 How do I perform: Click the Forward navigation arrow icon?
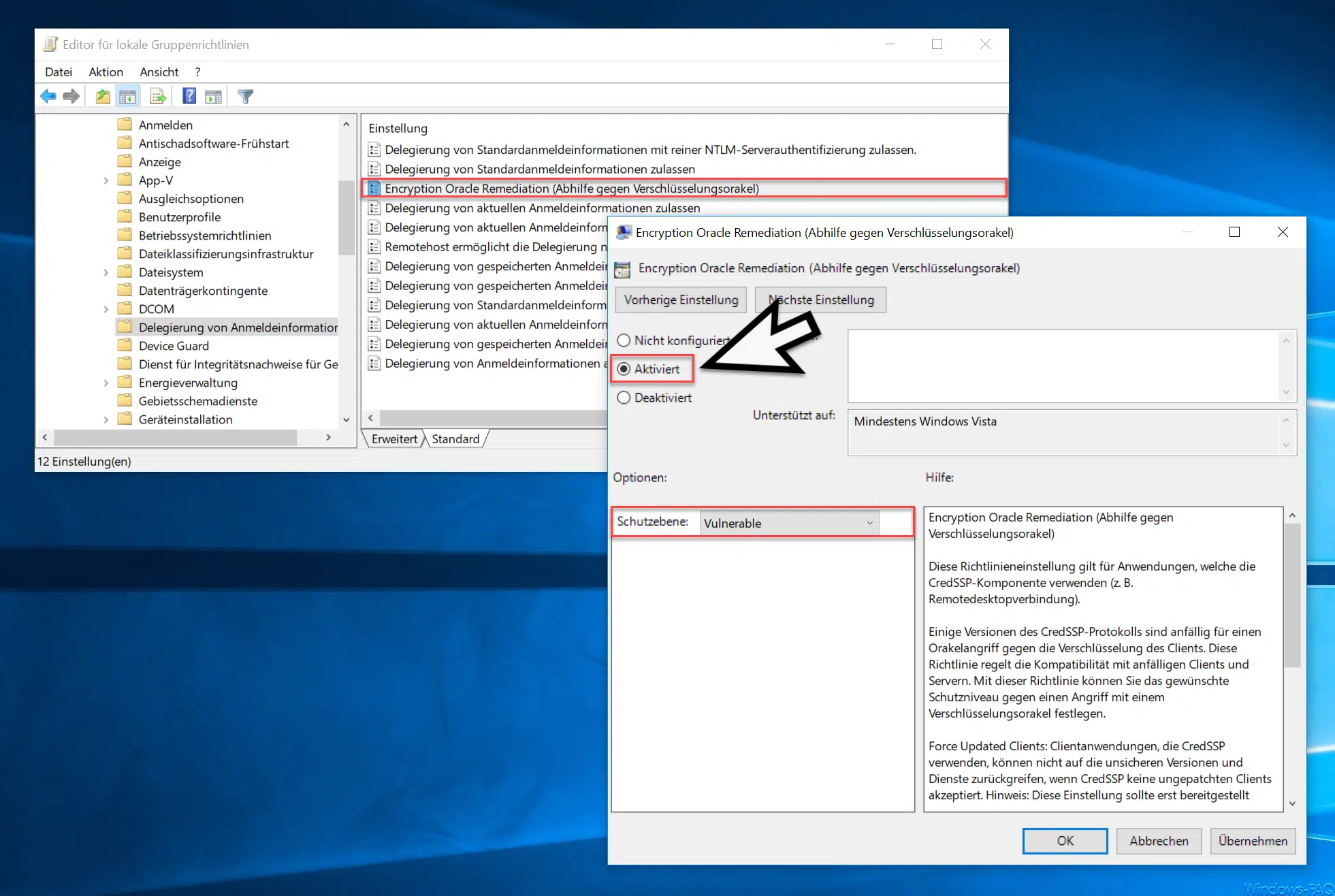pos(71,96)
